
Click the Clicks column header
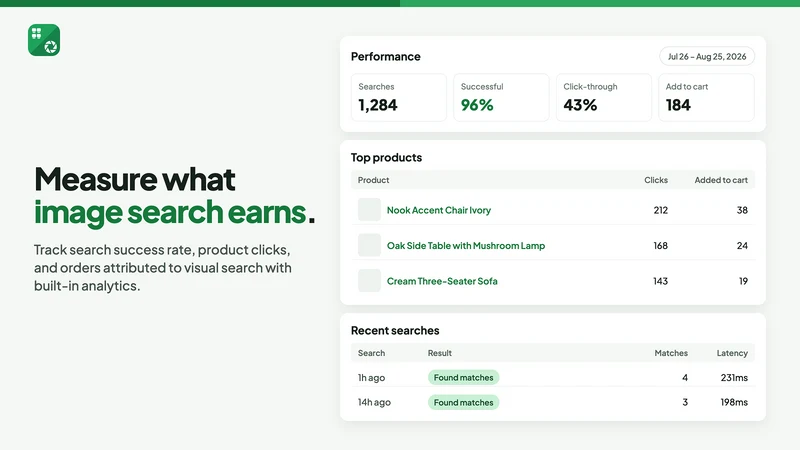coord(656,180)
